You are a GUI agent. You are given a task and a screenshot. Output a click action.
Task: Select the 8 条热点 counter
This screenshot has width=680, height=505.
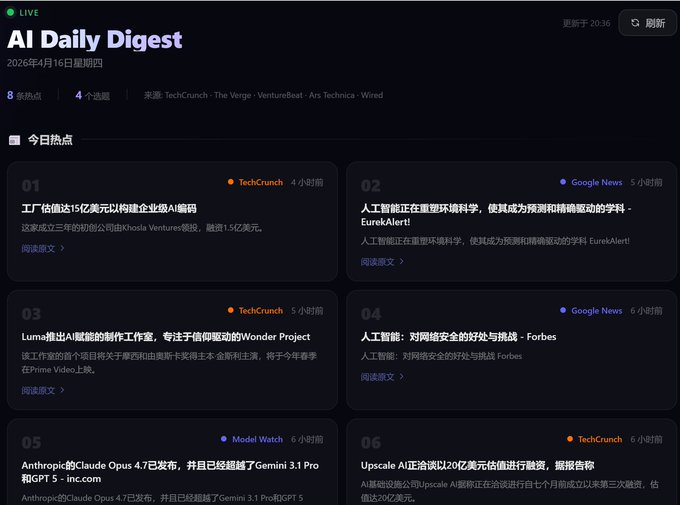(24, 95)
